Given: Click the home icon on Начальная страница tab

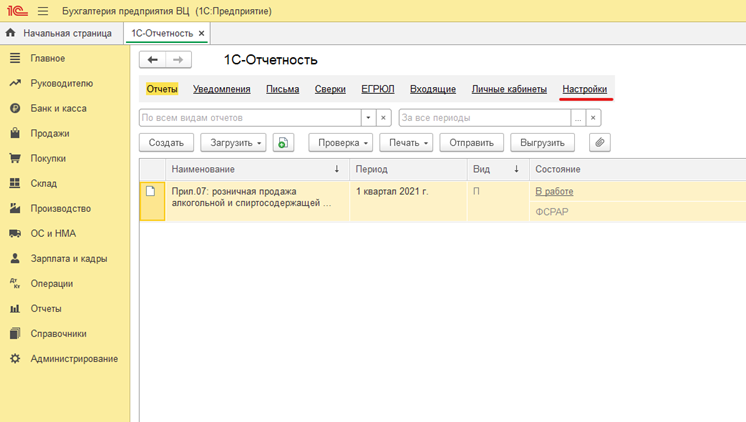Looking at the screenshot, I should pos(10,33).
